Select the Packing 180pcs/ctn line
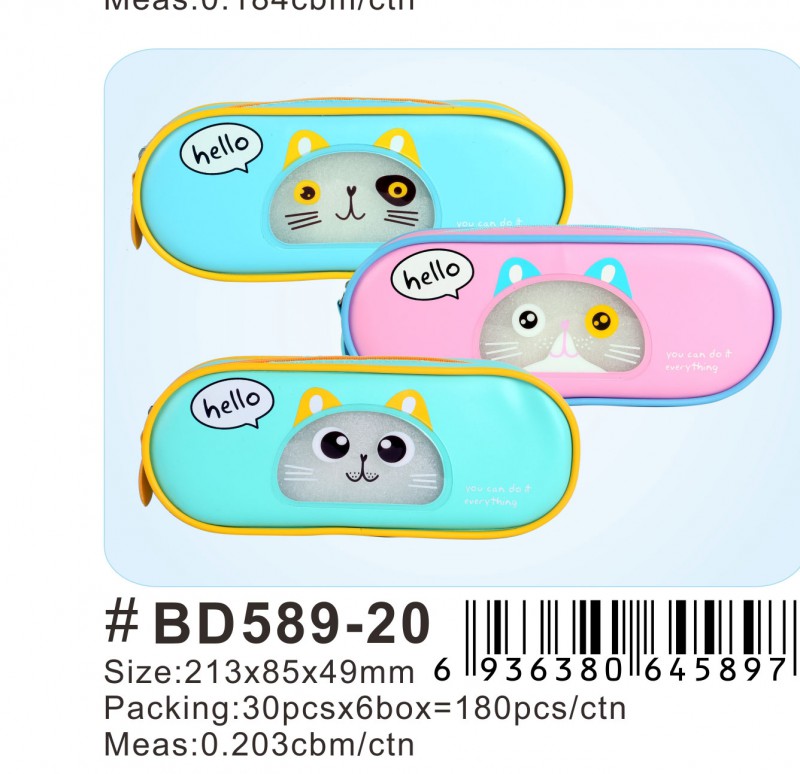Image resolution: width=800 pixels, height=774 pixels. pos(365,708)
